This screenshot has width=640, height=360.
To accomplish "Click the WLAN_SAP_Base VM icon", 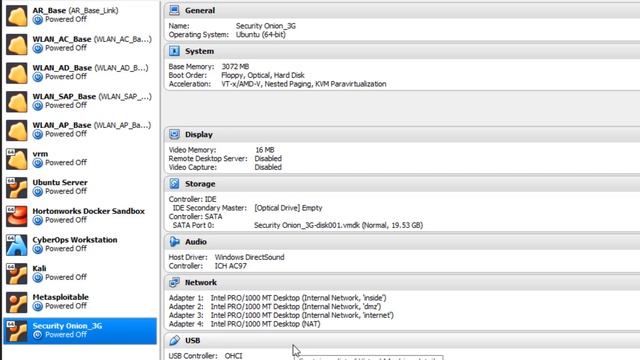I will pyautogui.click(x=17, y=102).
